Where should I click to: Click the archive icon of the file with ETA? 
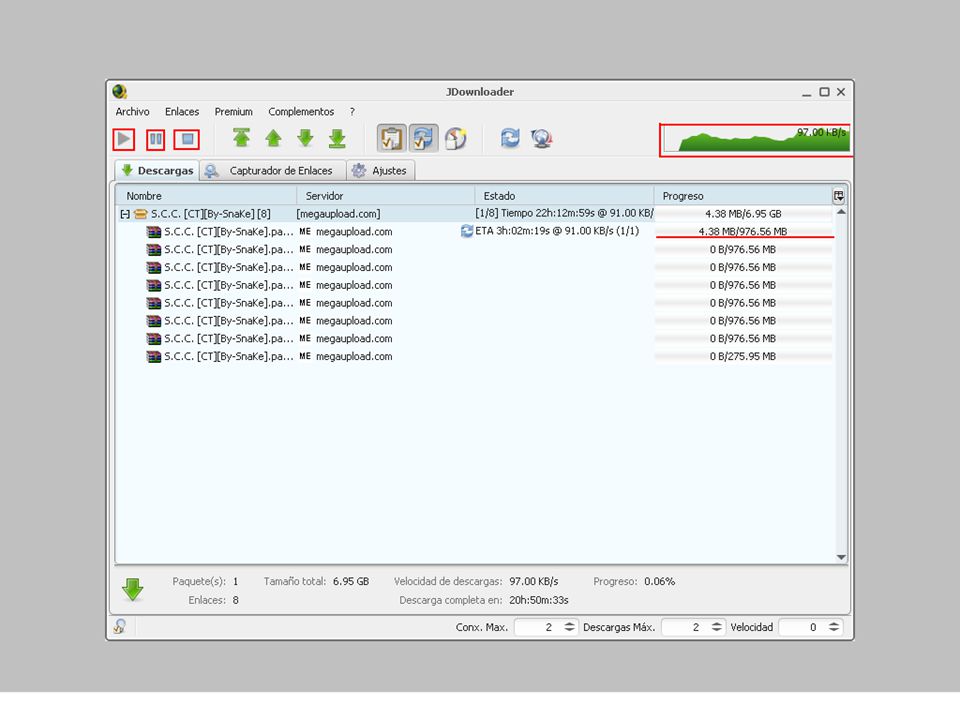click(x=154, y=232)
